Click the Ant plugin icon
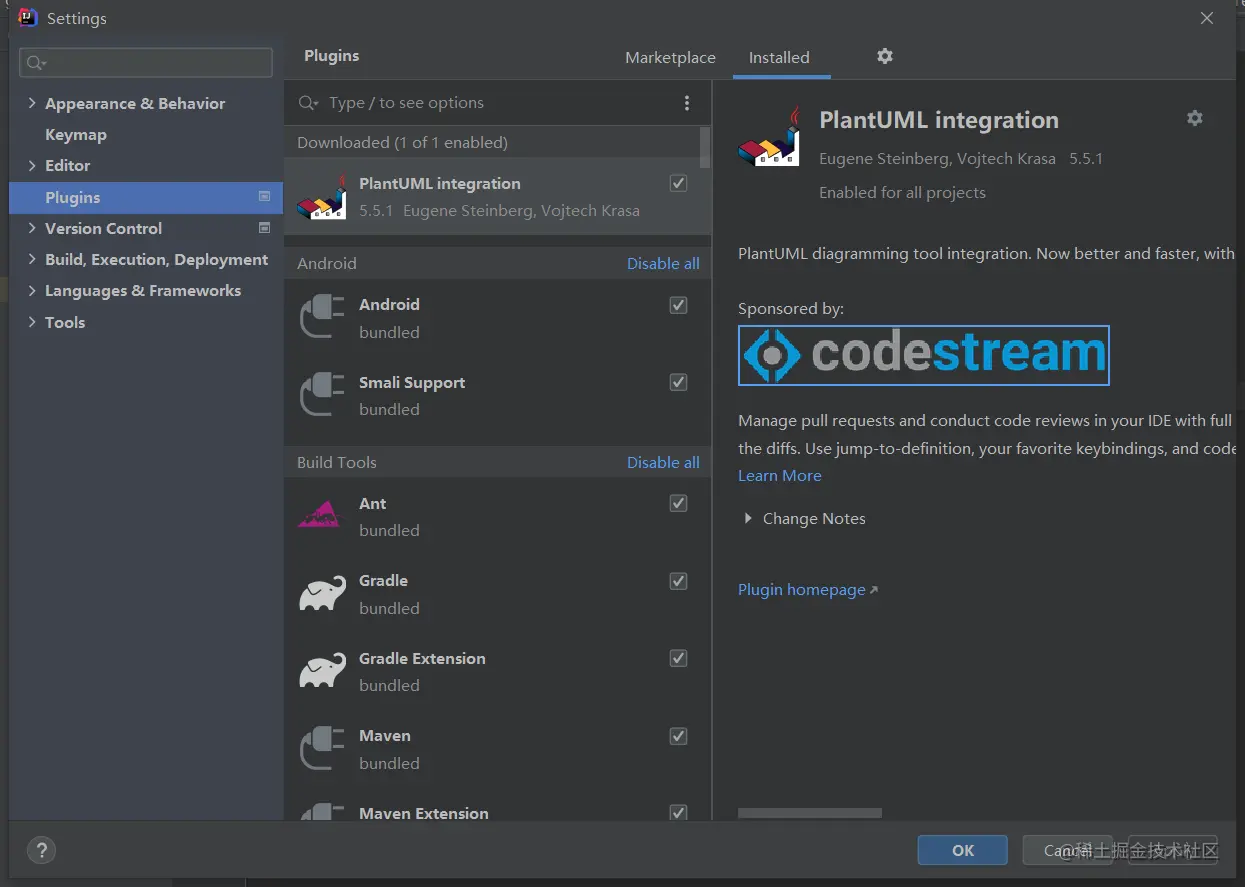This screenshot has width=1245, height=887. coord(320,516)
